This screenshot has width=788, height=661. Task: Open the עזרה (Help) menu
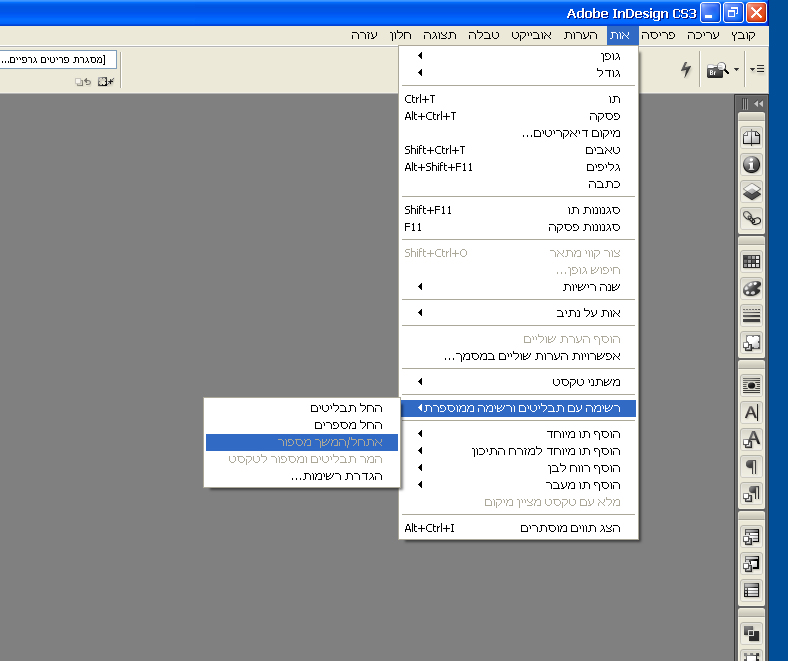[x=364, y=35]
